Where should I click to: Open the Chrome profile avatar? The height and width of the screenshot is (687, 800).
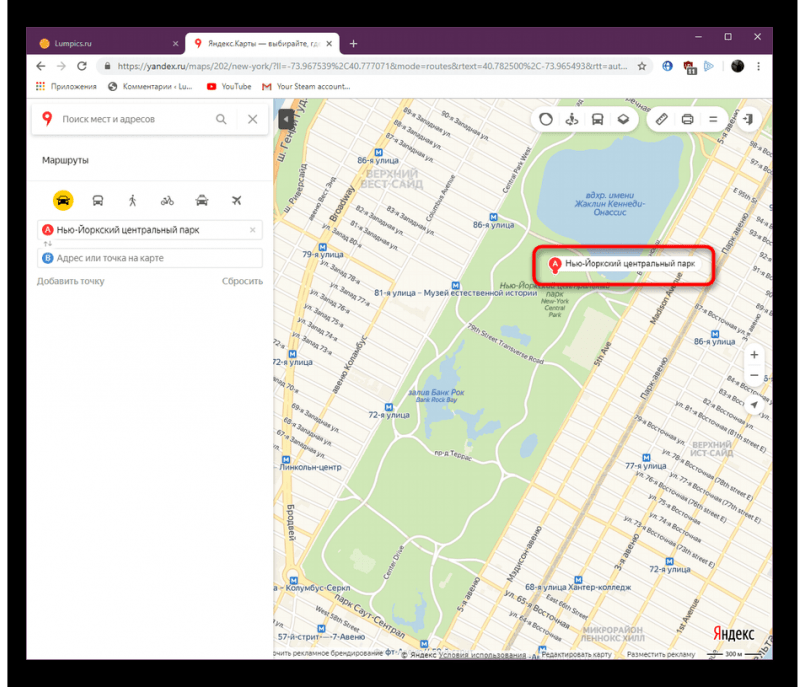coord(737,66)
